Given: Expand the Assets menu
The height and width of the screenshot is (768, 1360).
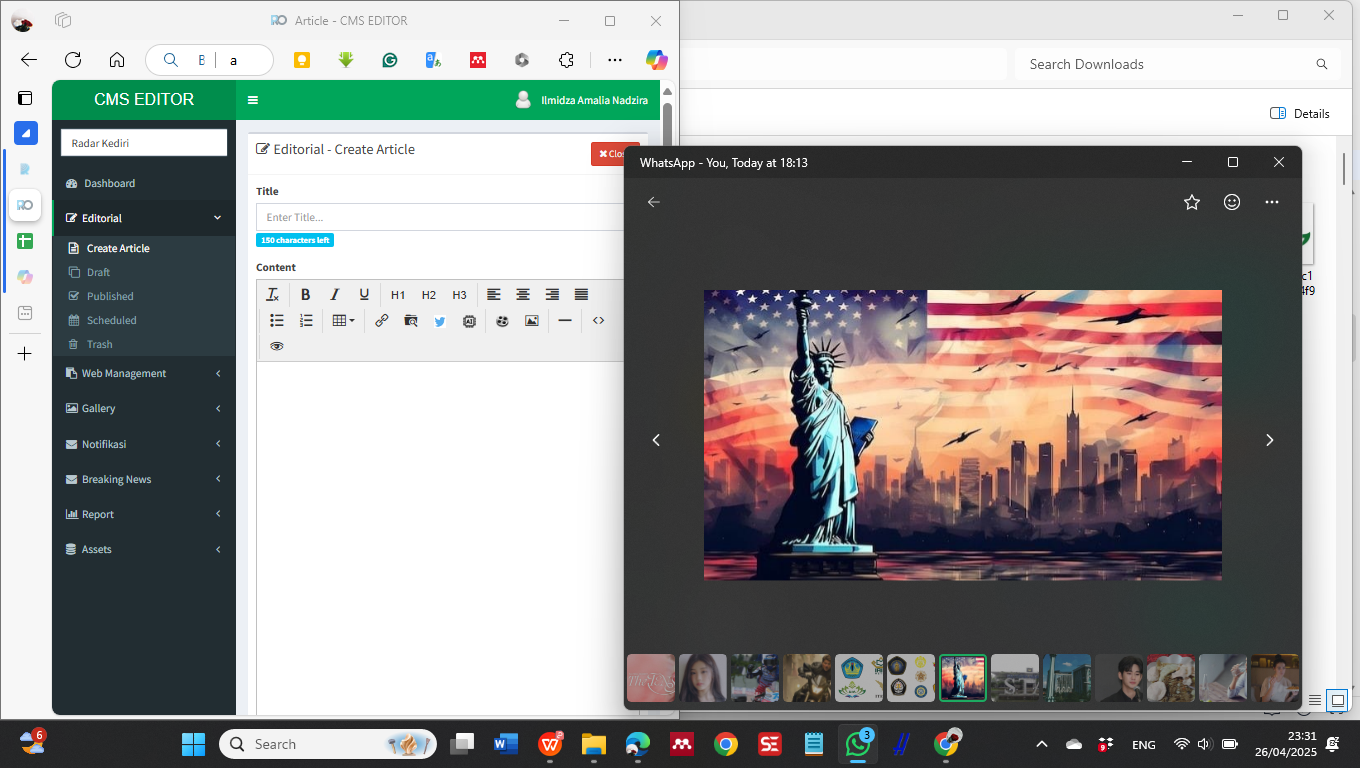Looking at the screenshot, I should pyautogui.click(x=144, y=549).
